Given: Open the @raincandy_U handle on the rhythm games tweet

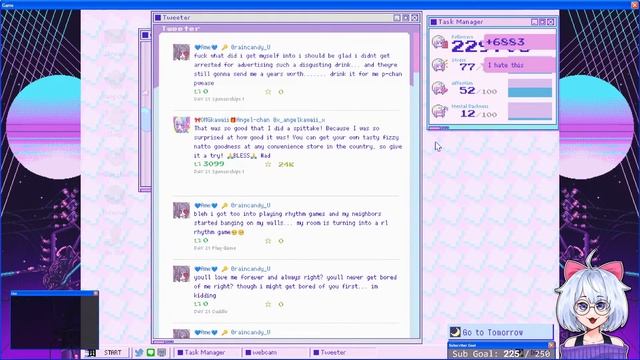Looking at the screenshot, I should (x=250, y=205).
